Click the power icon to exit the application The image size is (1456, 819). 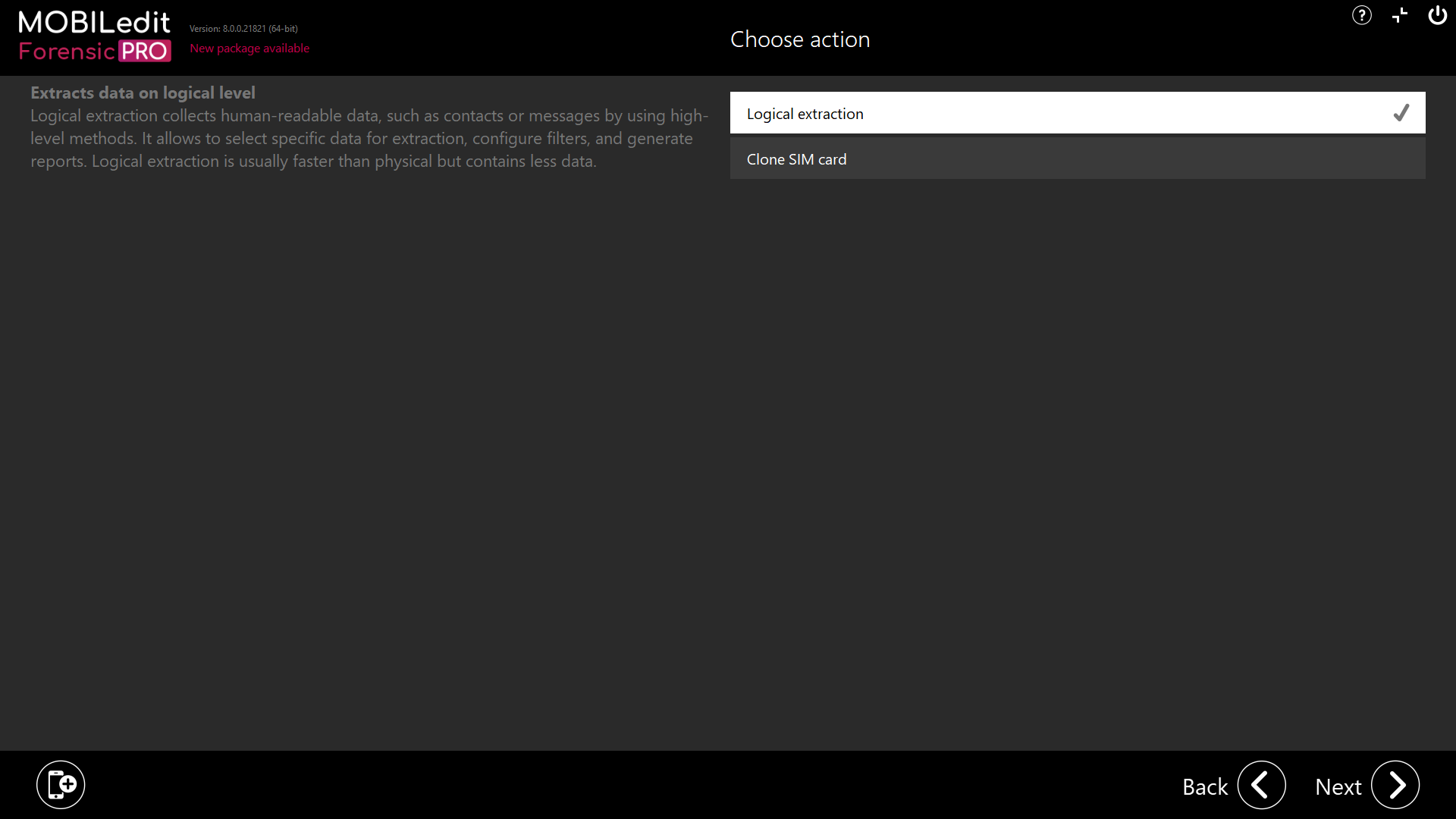point(1437,15)
